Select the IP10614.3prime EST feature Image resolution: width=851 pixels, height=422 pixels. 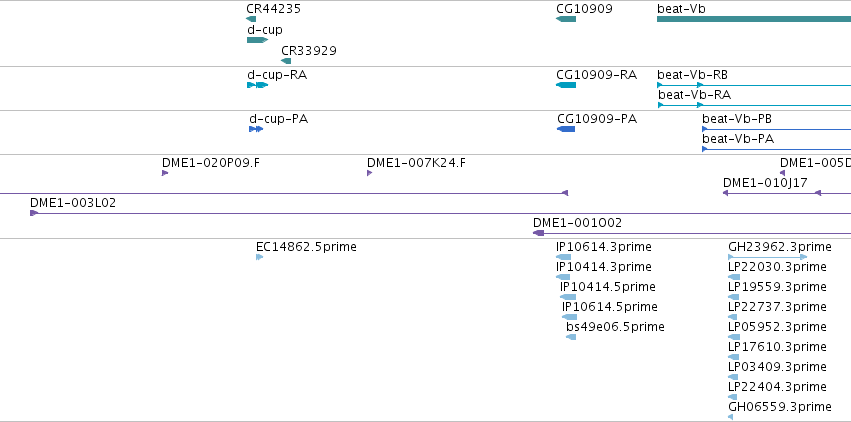pos(563,257)
